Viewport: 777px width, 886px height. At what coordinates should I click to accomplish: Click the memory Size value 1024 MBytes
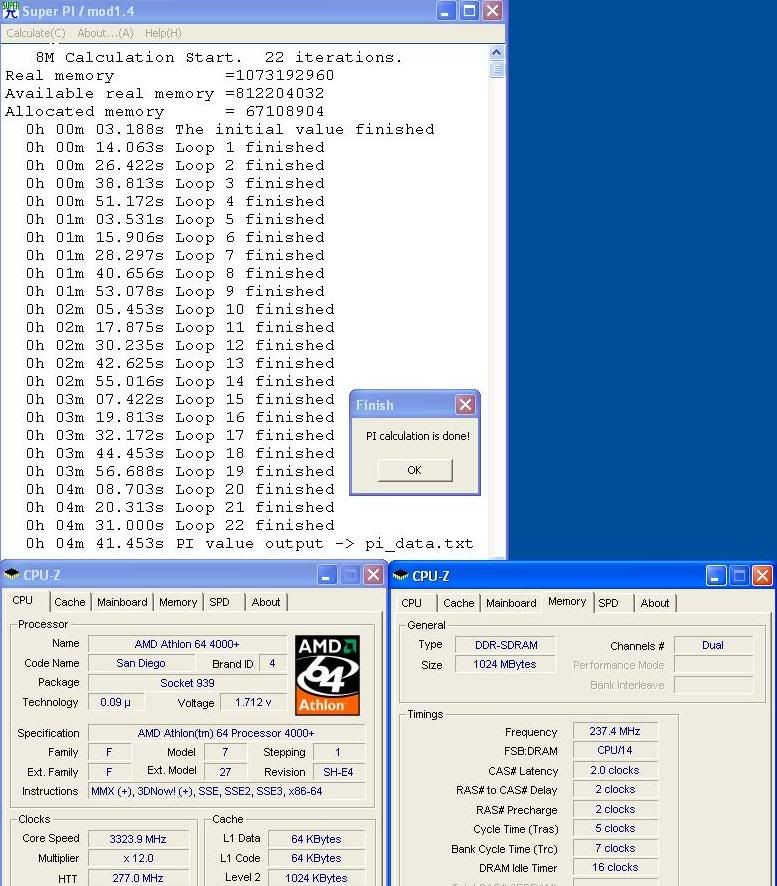pos(506,664)
